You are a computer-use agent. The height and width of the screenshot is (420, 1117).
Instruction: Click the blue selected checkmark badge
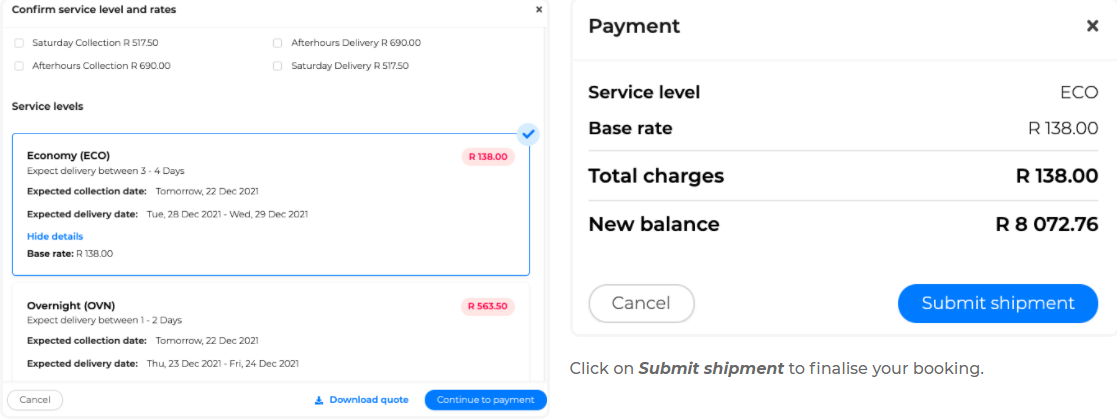(x=528, y=134)
